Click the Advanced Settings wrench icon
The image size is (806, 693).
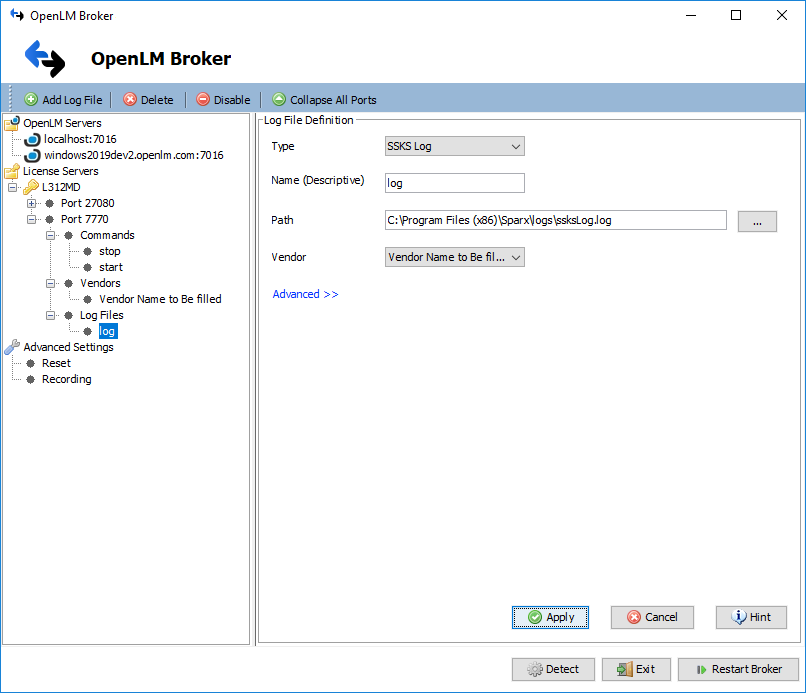[11, 346]
